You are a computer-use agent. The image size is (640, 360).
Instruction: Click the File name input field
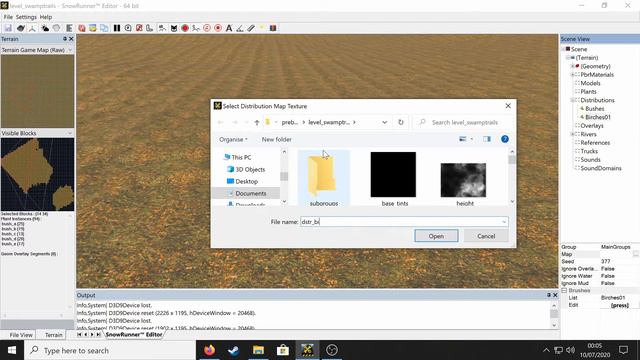coord(404,222)
